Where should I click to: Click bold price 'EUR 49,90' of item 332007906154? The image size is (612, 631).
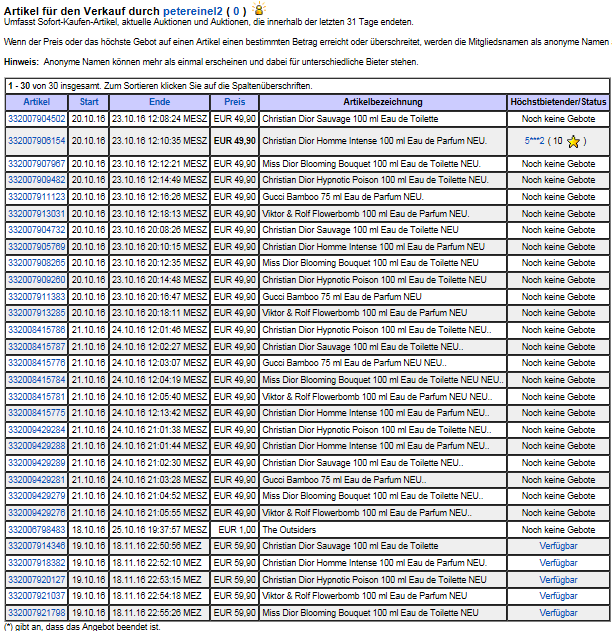(235, 141)
